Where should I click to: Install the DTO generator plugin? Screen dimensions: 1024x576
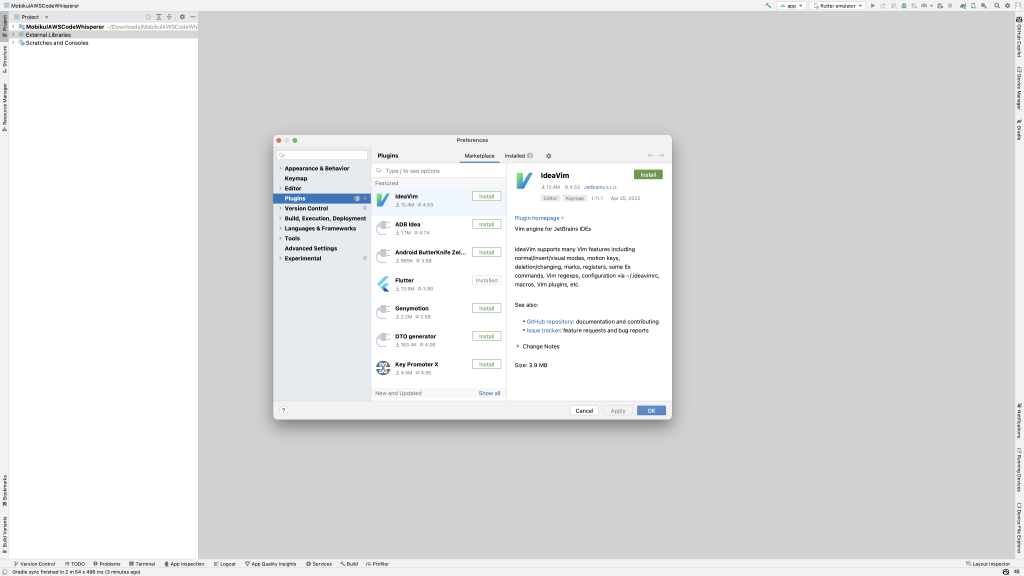coord(487,336)
